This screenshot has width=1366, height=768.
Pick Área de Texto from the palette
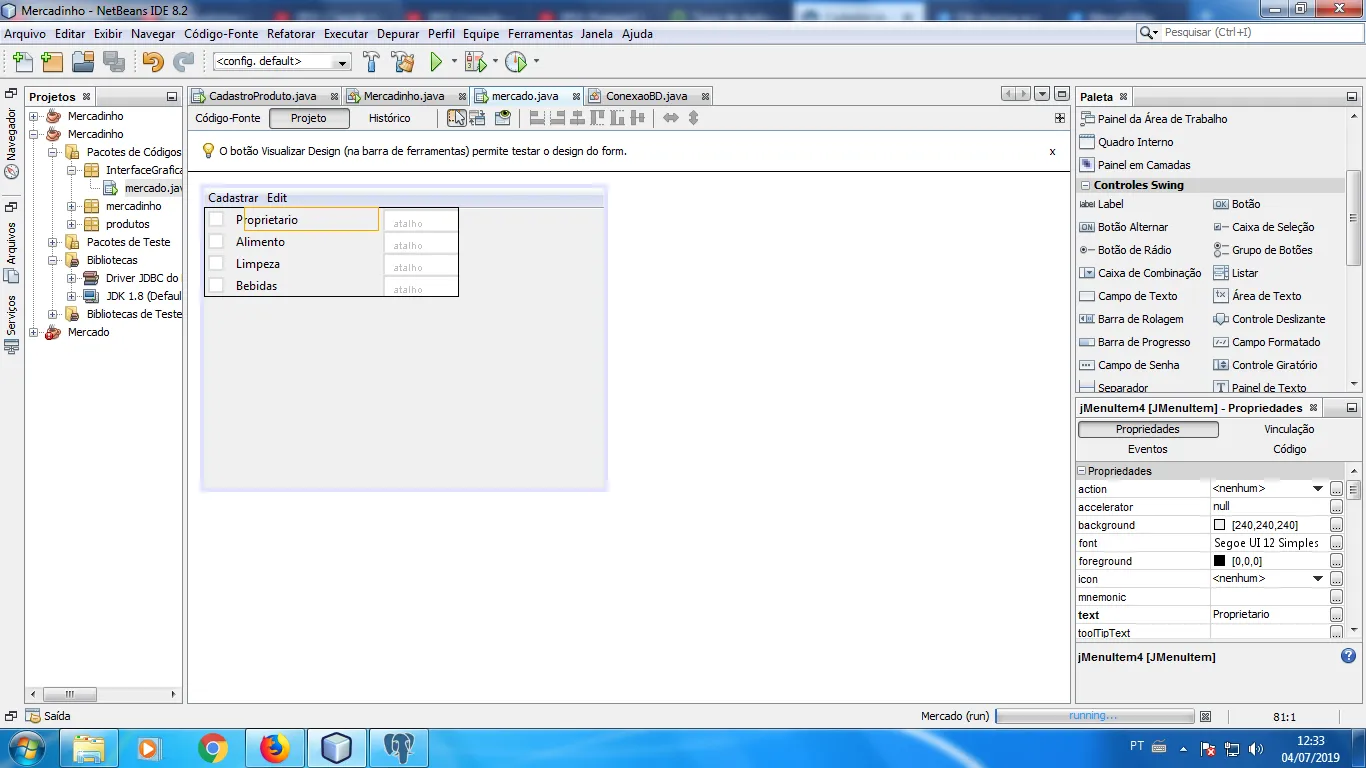(x=1258, y=296)
